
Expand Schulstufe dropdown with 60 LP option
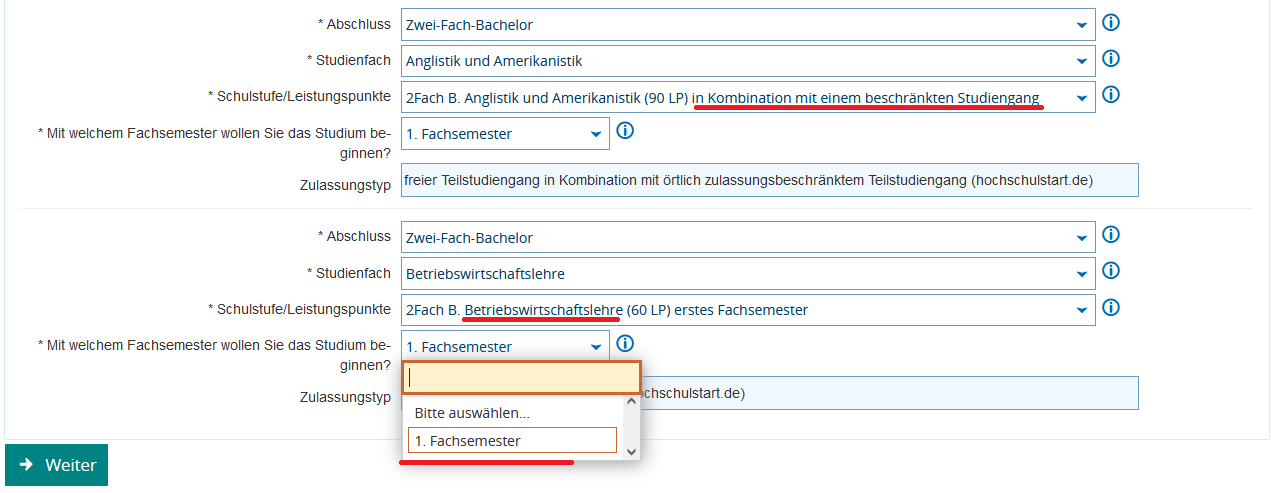[747, 310]
